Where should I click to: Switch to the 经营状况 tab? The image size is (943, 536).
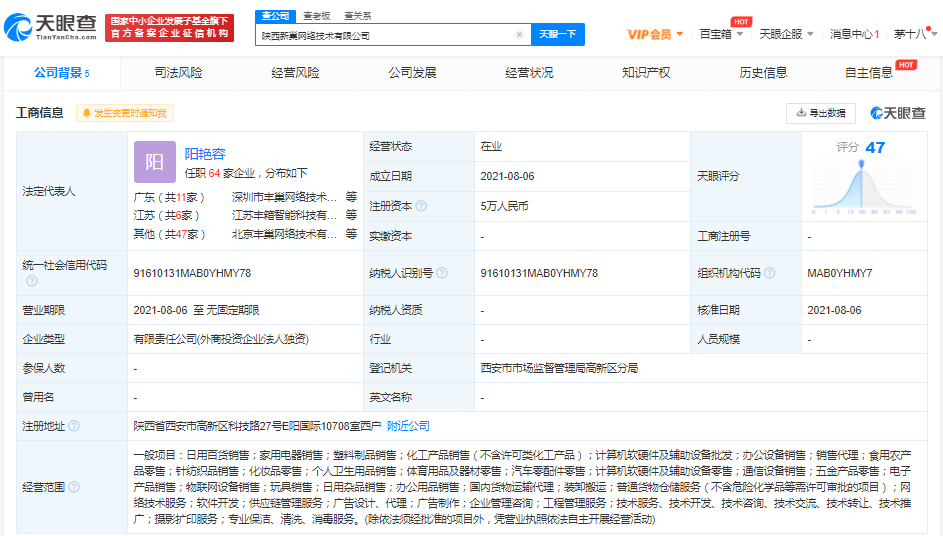pyautogui.click(x=529, y=73)
